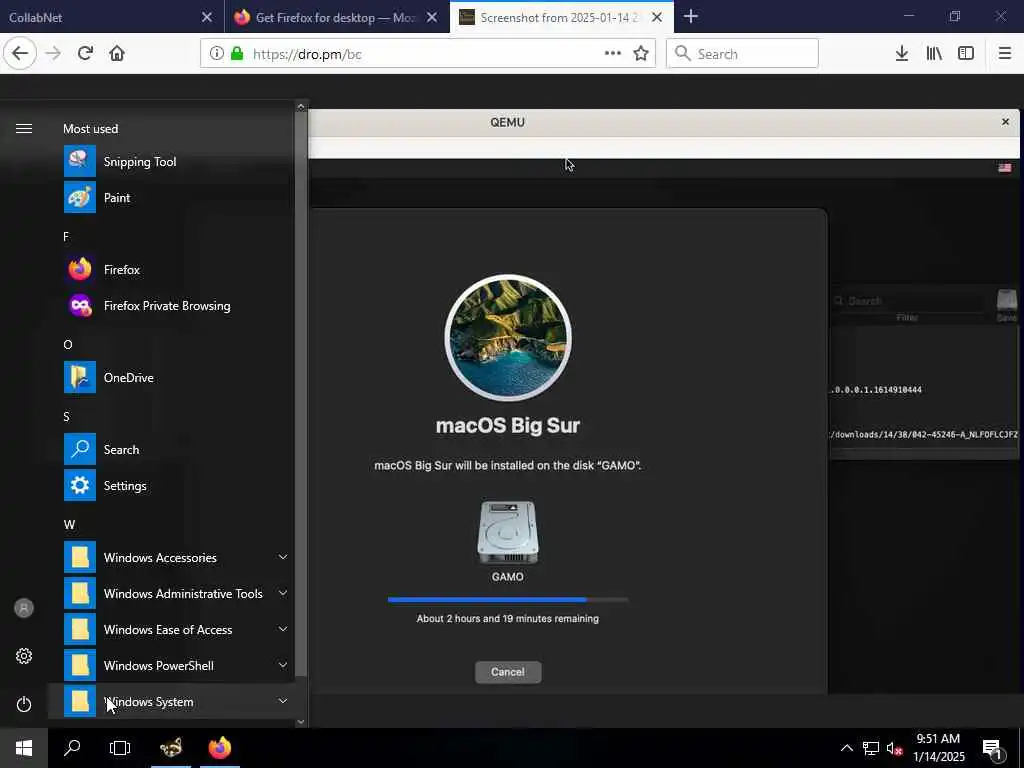Close the CollabNet tab
Image resolution: width=1024 pixels, height=768 pixels.
207,17
